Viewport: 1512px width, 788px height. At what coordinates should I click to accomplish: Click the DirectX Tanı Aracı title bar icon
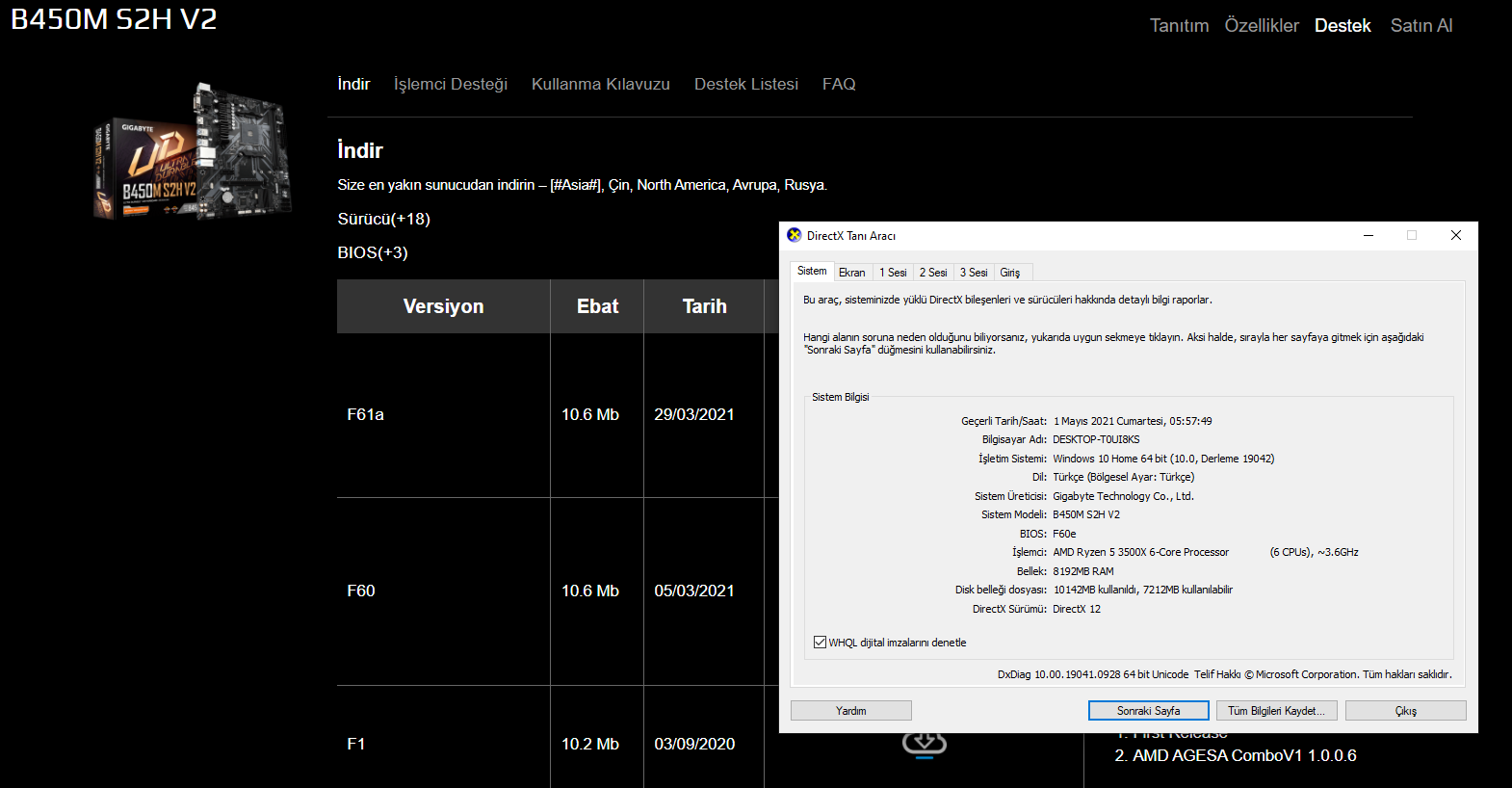tap(795, 235)
